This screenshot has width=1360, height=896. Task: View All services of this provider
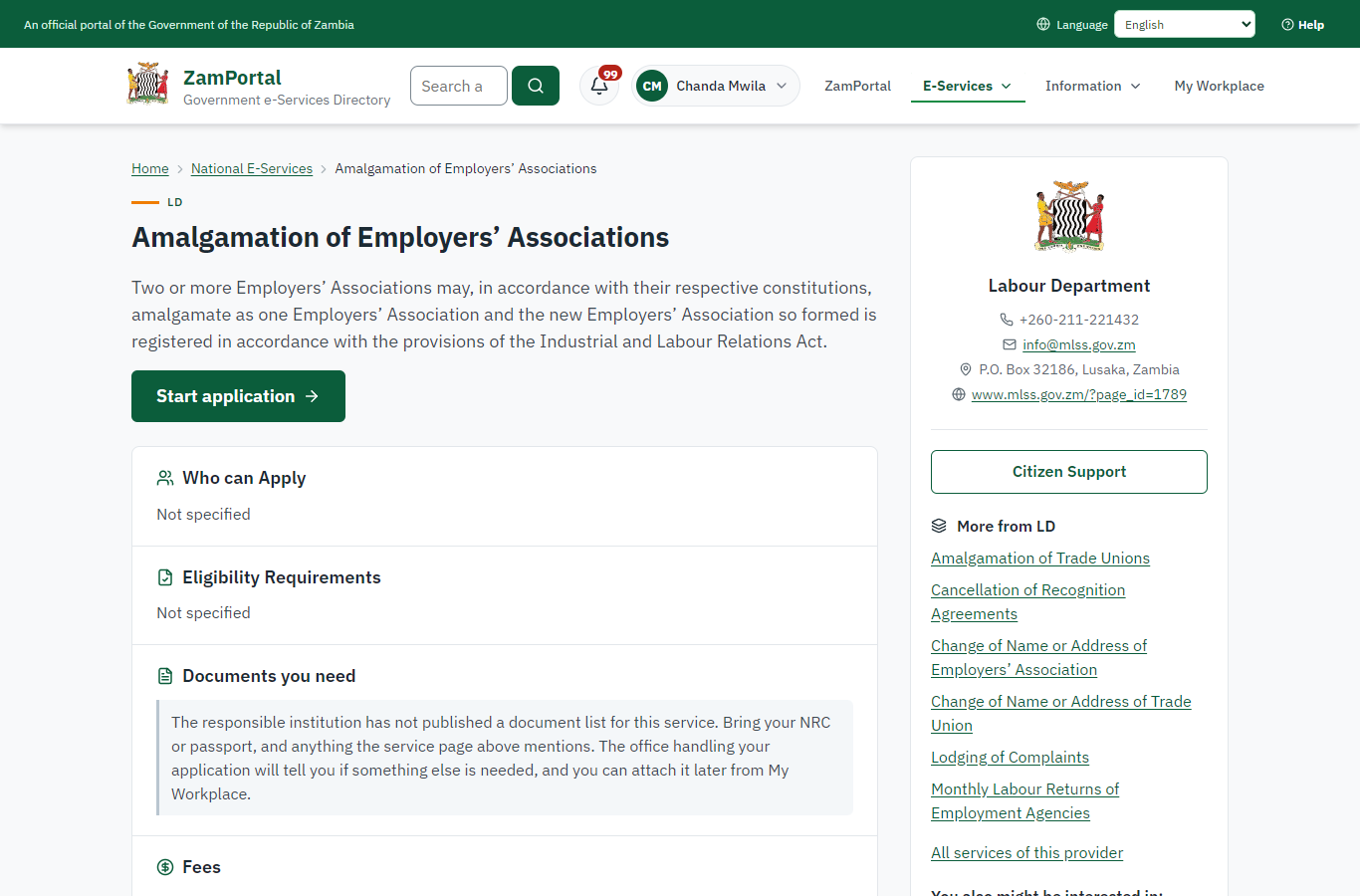[1026, 853]
